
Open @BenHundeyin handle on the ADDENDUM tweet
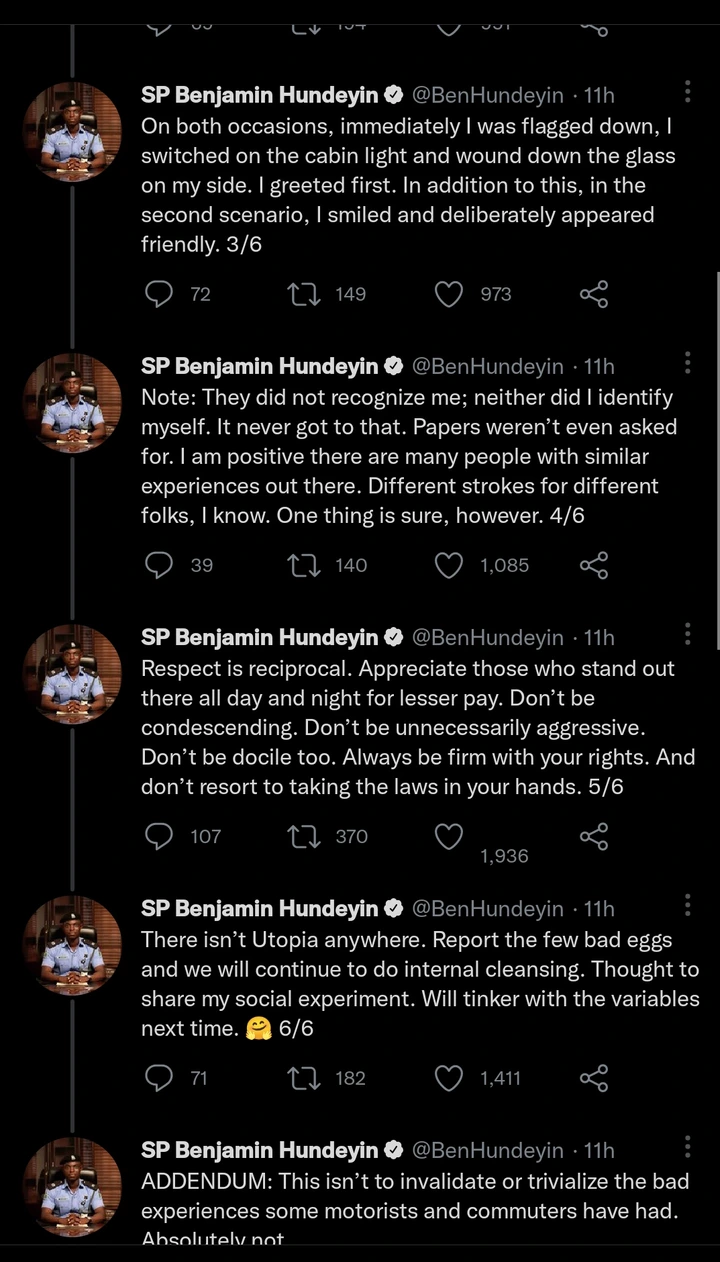488,1150
